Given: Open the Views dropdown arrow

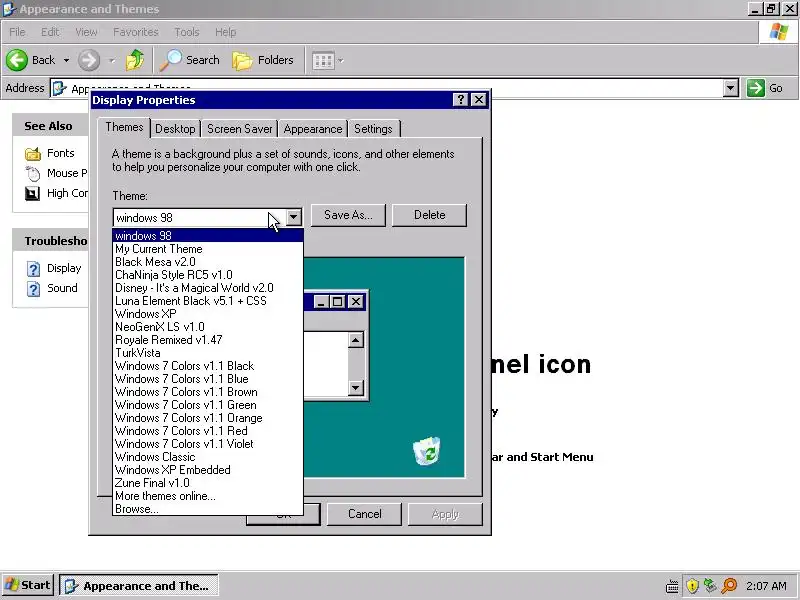Looking at the screenshot, I should [x=341, y=61].
